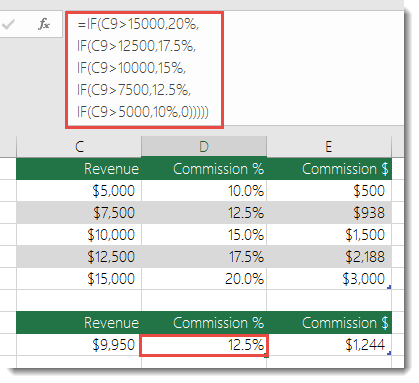Viewport: 419px width, 383px height.
Task: Click the upper table's Revenue header cell
Action: point(79,169)
